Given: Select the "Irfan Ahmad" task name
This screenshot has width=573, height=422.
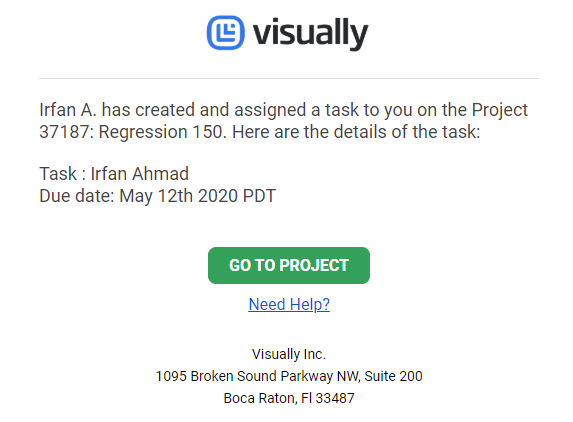Looking at the screenshot, I should click(x=140, y=174).
